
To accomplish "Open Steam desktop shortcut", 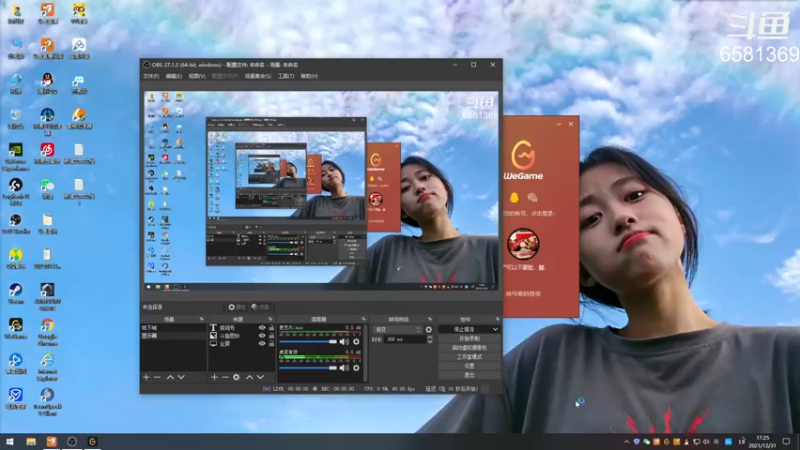I will click(x=15, y=294).
